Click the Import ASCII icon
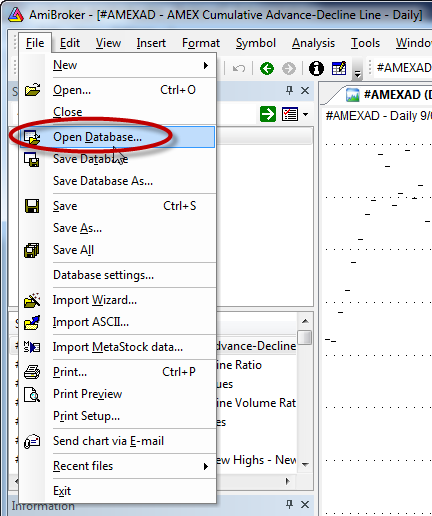 (32, 323)
